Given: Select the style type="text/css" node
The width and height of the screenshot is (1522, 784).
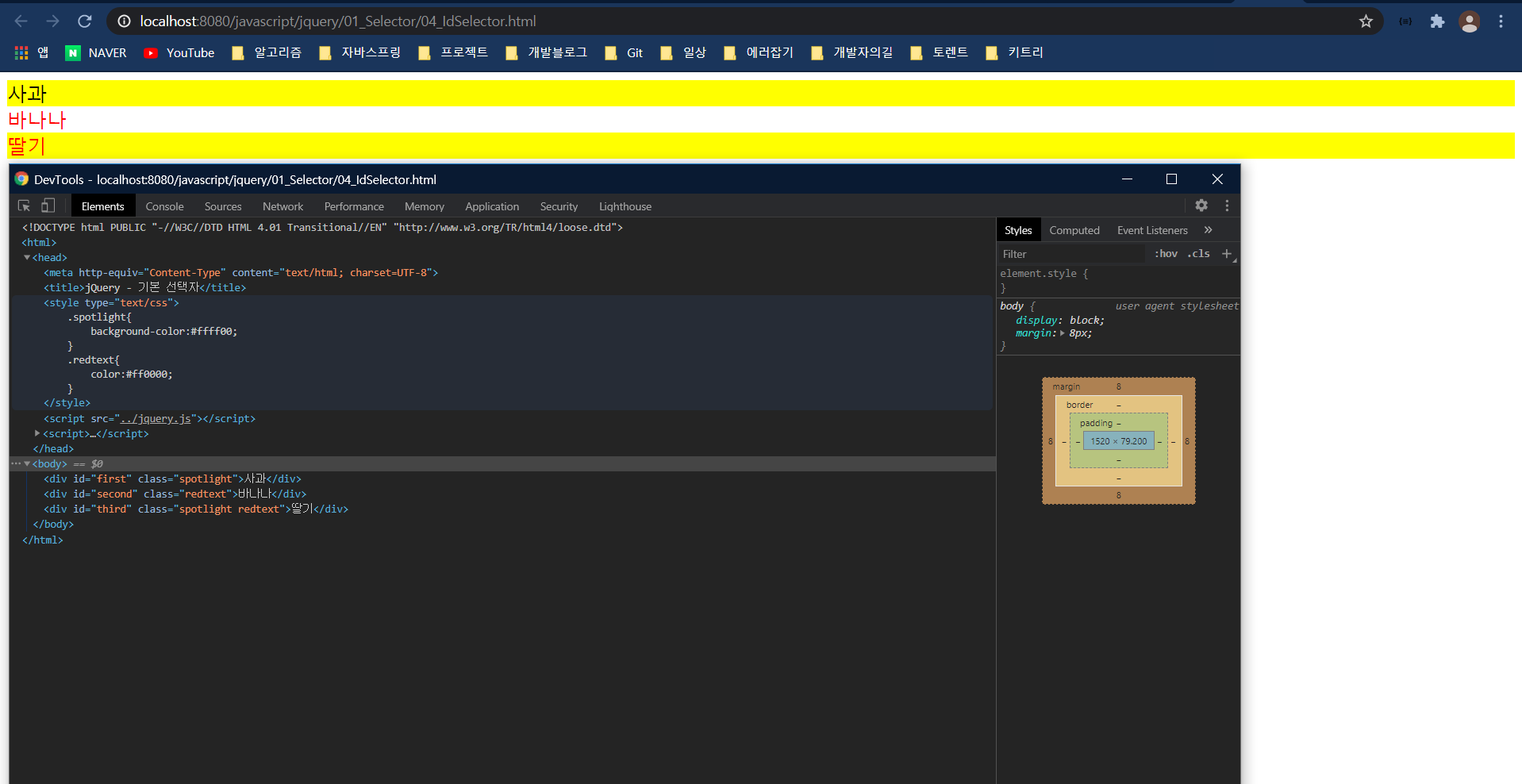Looking at the screenshot, I should pyautogui.click(x=111, y=303).
